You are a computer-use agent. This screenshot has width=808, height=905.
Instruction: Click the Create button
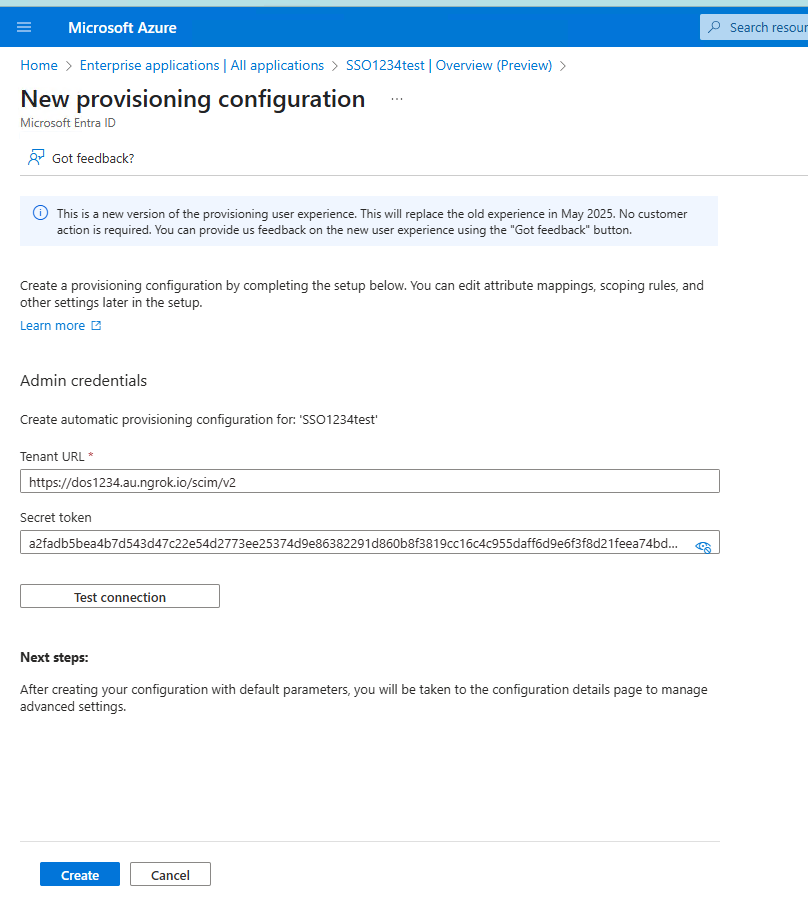coord(80,875)
